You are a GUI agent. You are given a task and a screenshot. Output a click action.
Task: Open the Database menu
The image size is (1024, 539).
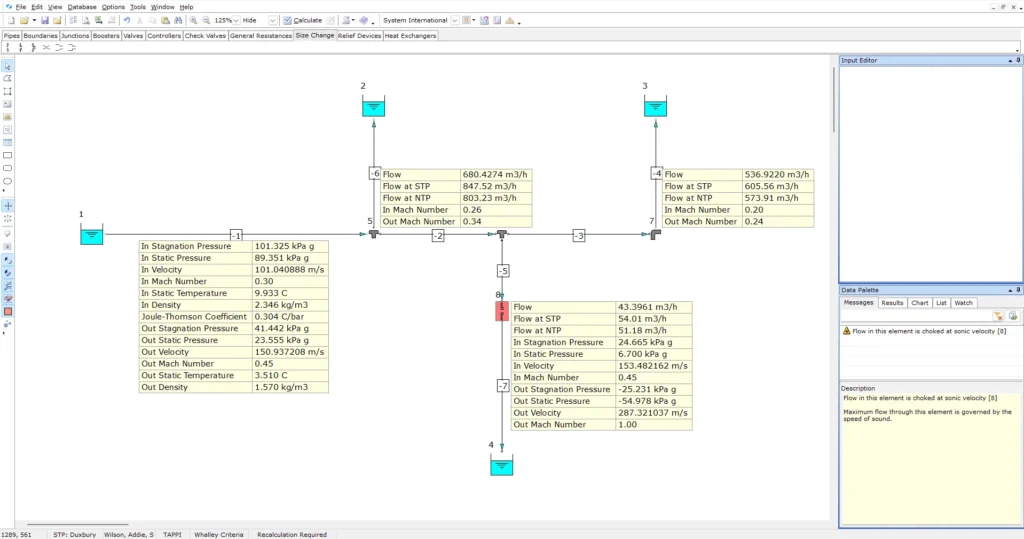point(82,6)
